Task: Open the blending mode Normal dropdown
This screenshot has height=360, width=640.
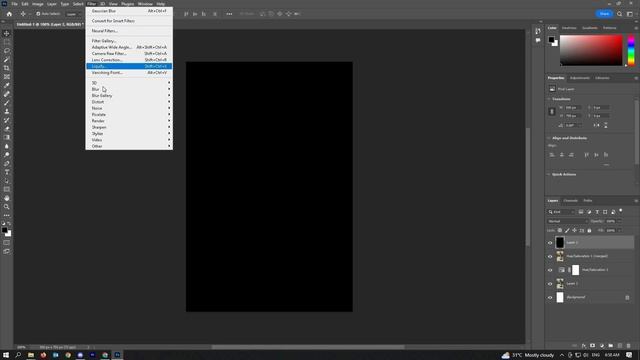Action: [567, 221]
